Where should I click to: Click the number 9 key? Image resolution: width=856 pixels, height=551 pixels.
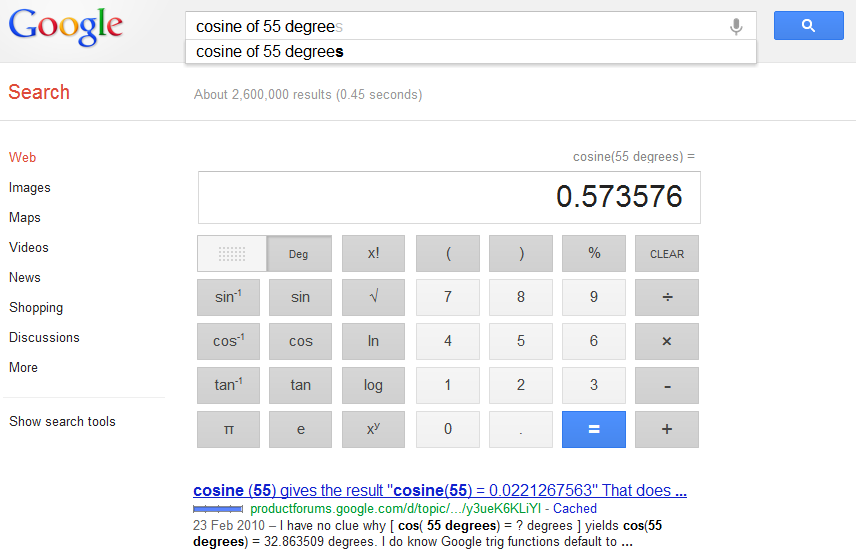pos(594,298)
